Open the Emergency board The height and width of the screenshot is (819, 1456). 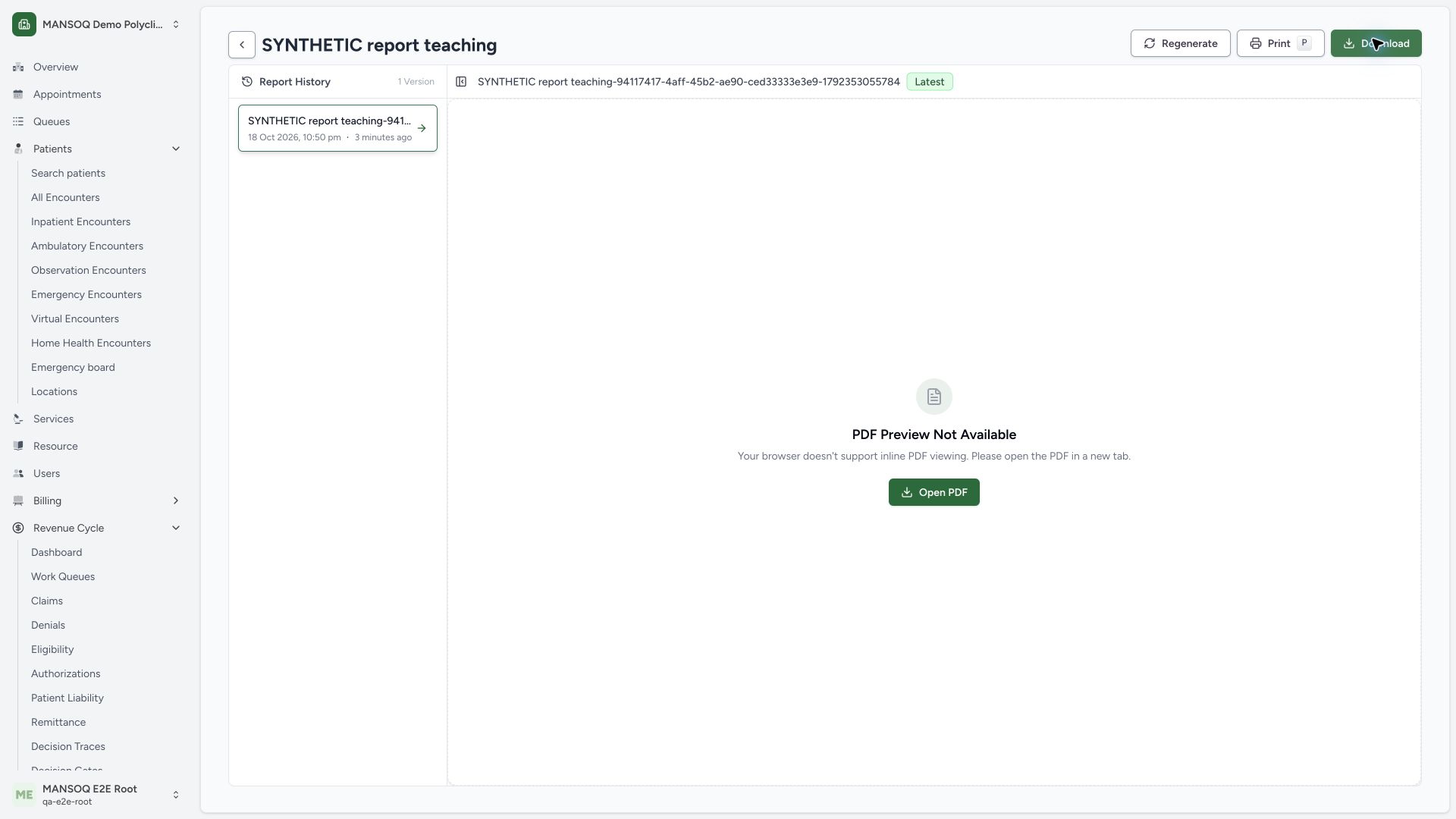73,367
